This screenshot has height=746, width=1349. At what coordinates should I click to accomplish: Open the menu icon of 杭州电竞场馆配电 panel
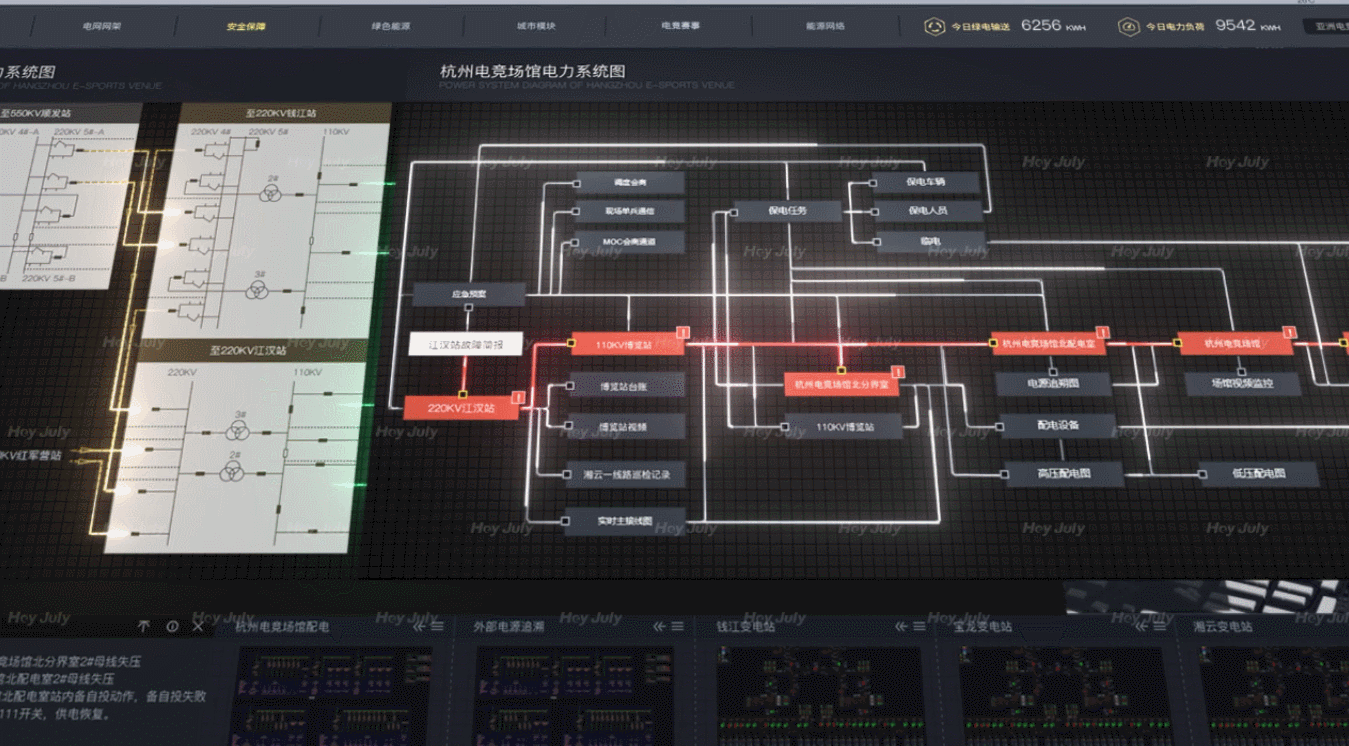pyautogui.click(x=437, y=627)
